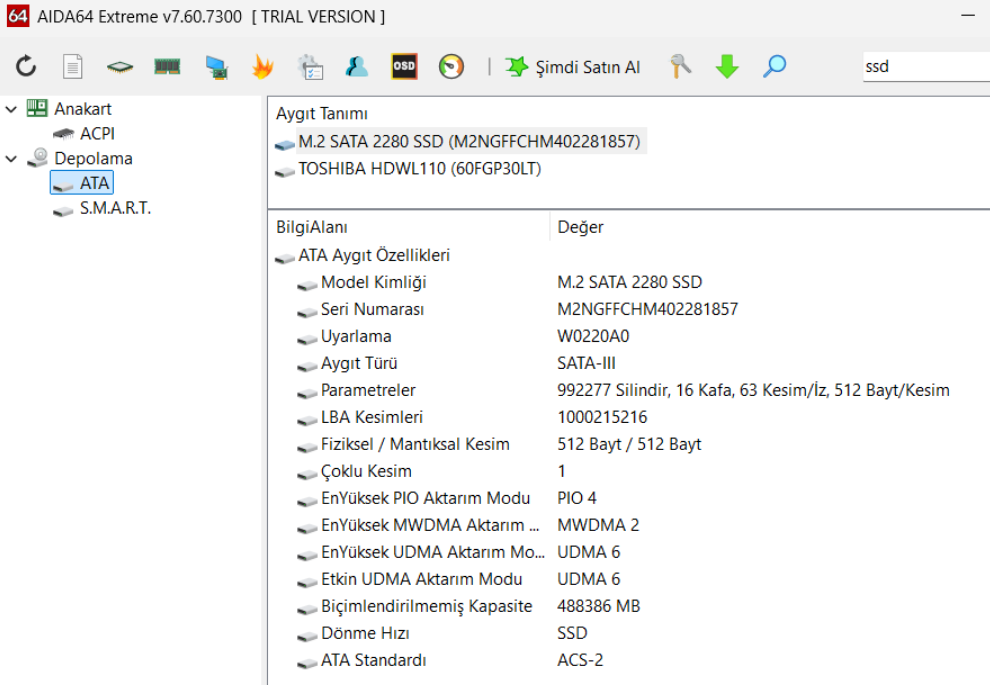Click the user profile toolbar icon
The height and width of the screenshot is (685, 990).
pyautogui.click(x=357, y=66)
